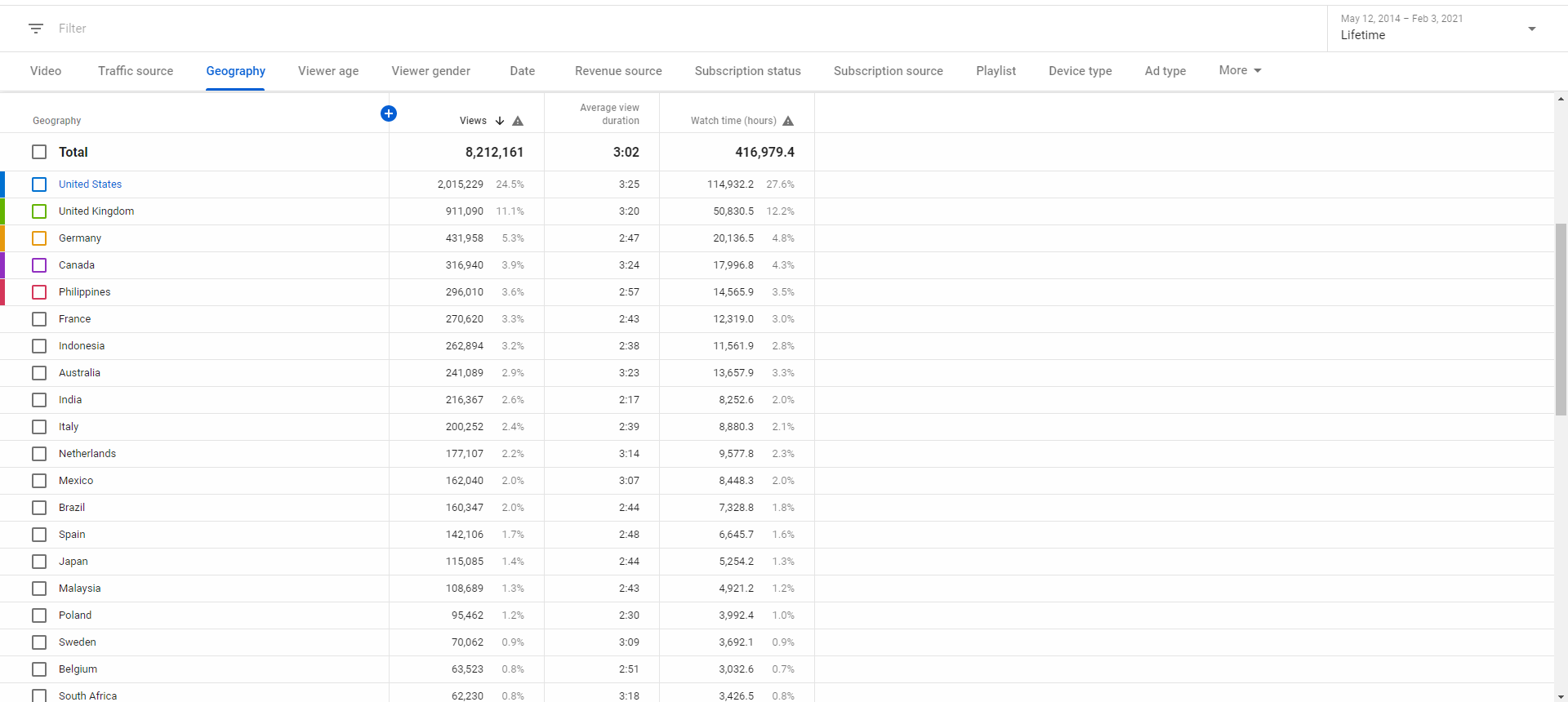Check the Indonesia checkbox

tap(39, 346)
